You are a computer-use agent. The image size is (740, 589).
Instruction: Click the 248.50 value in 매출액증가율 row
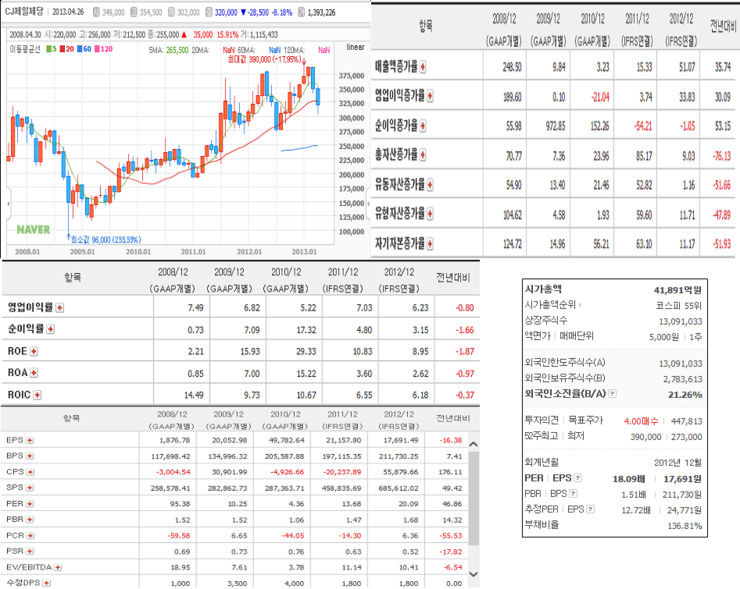click(x=512, y=67)
